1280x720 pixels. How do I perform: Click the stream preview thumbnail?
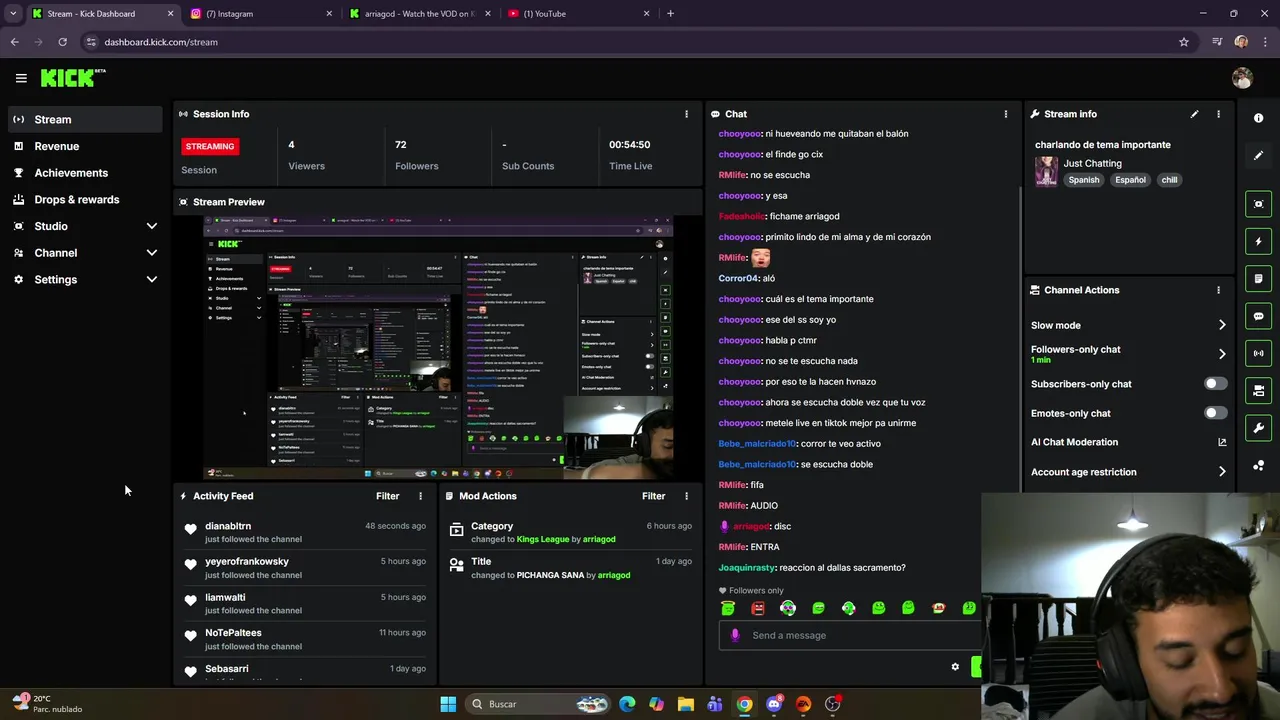(x=438, y=347)
